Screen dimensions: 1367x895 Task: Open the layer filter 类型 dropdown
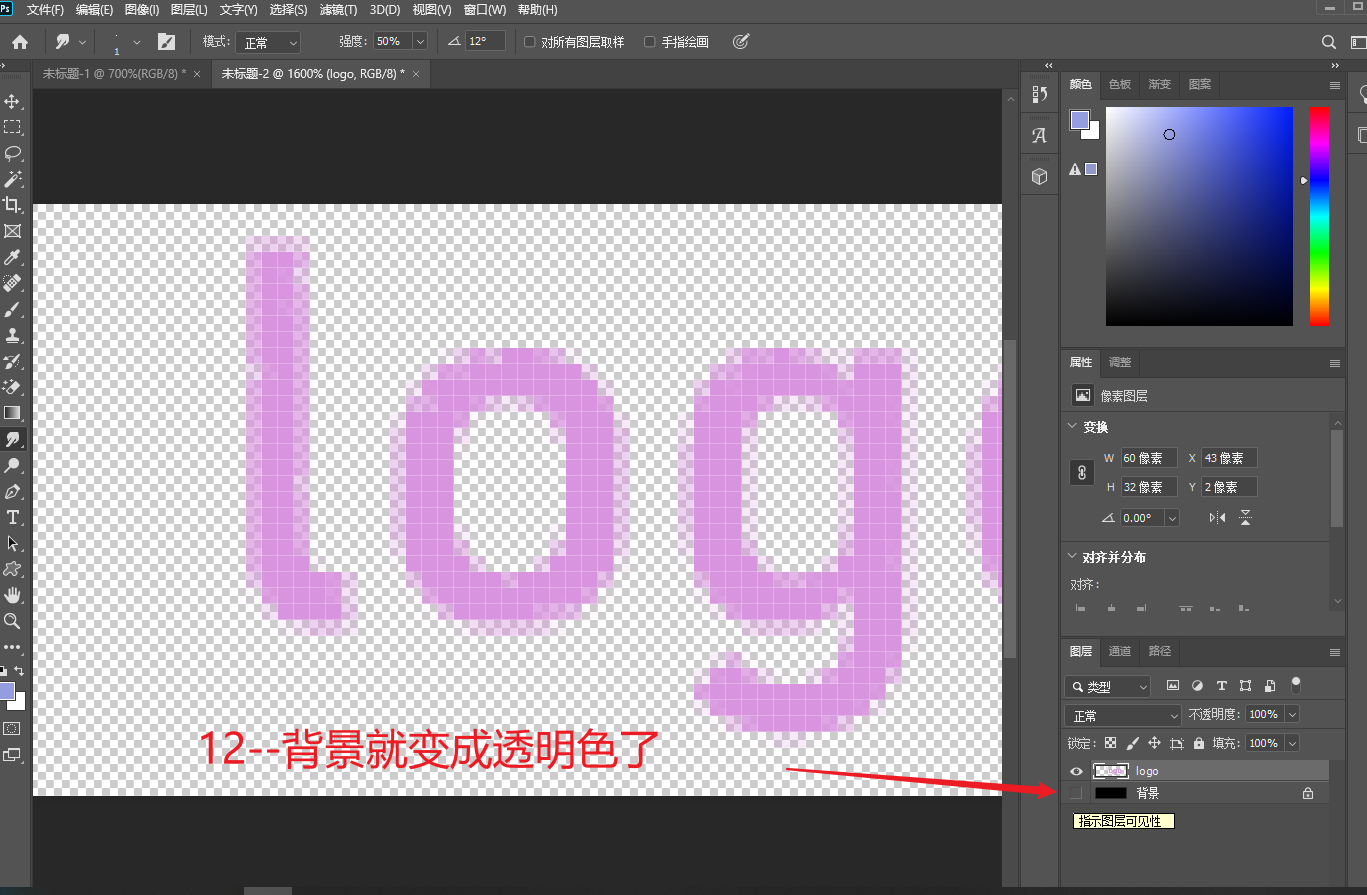point(1108,686)
